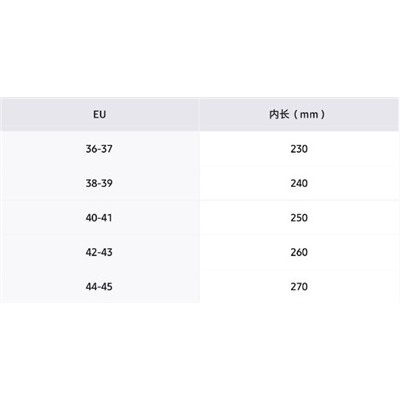This screenshot has height=400, width=400.
Task: Click the mm unit in header
Action: 309,115
